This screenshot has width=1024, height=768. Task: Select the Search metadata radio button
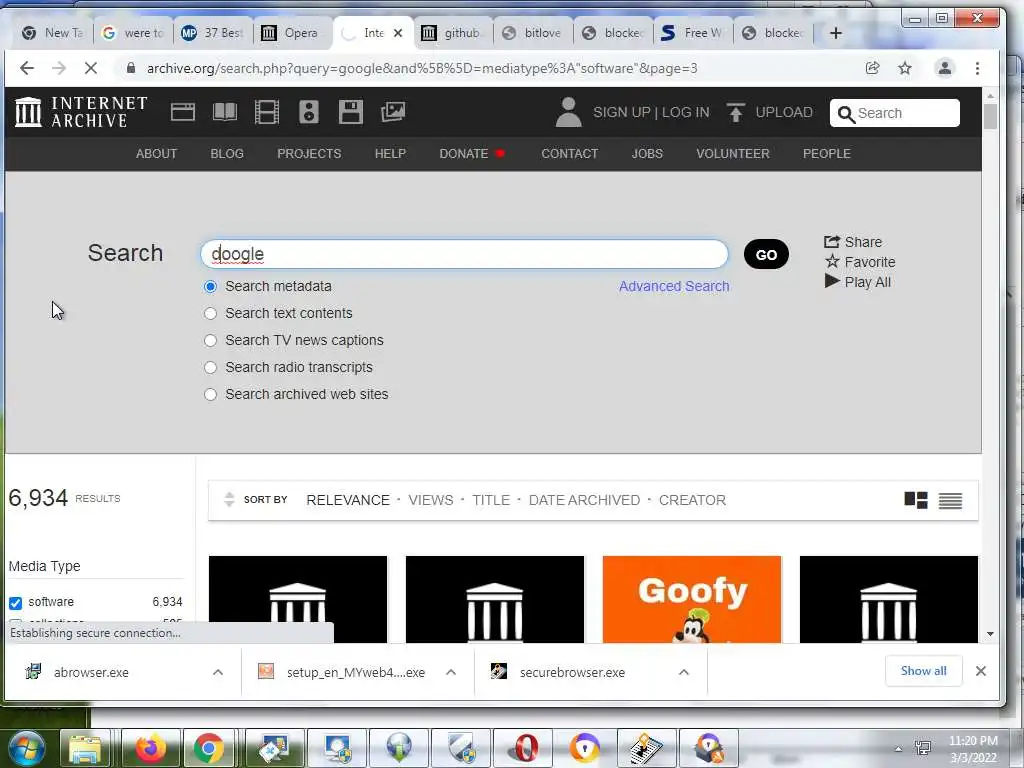(x=210, y=287)
